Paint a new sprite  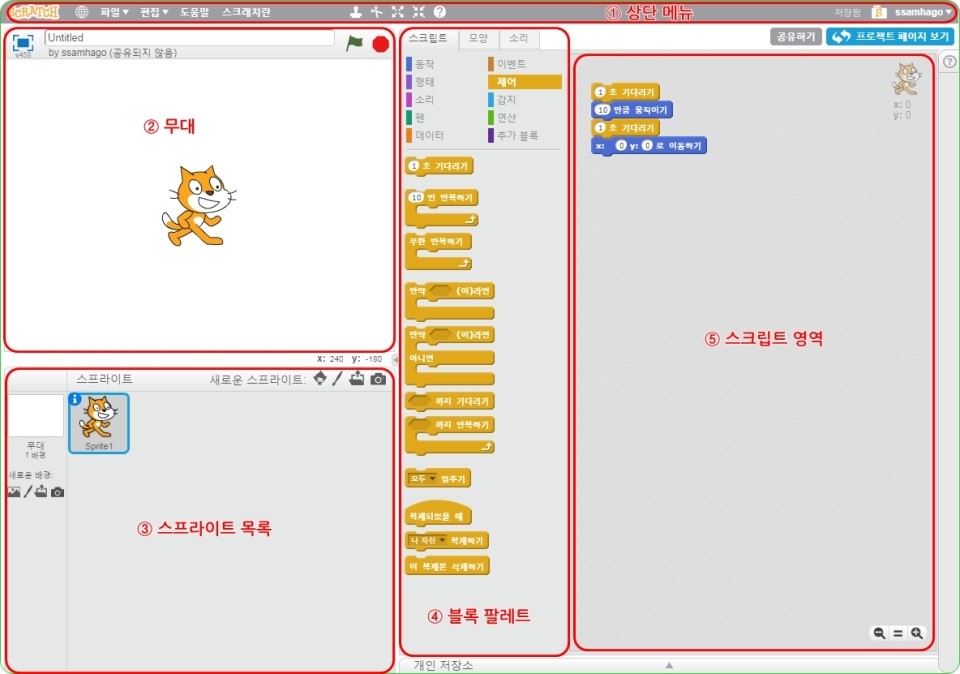click(337, 379)
